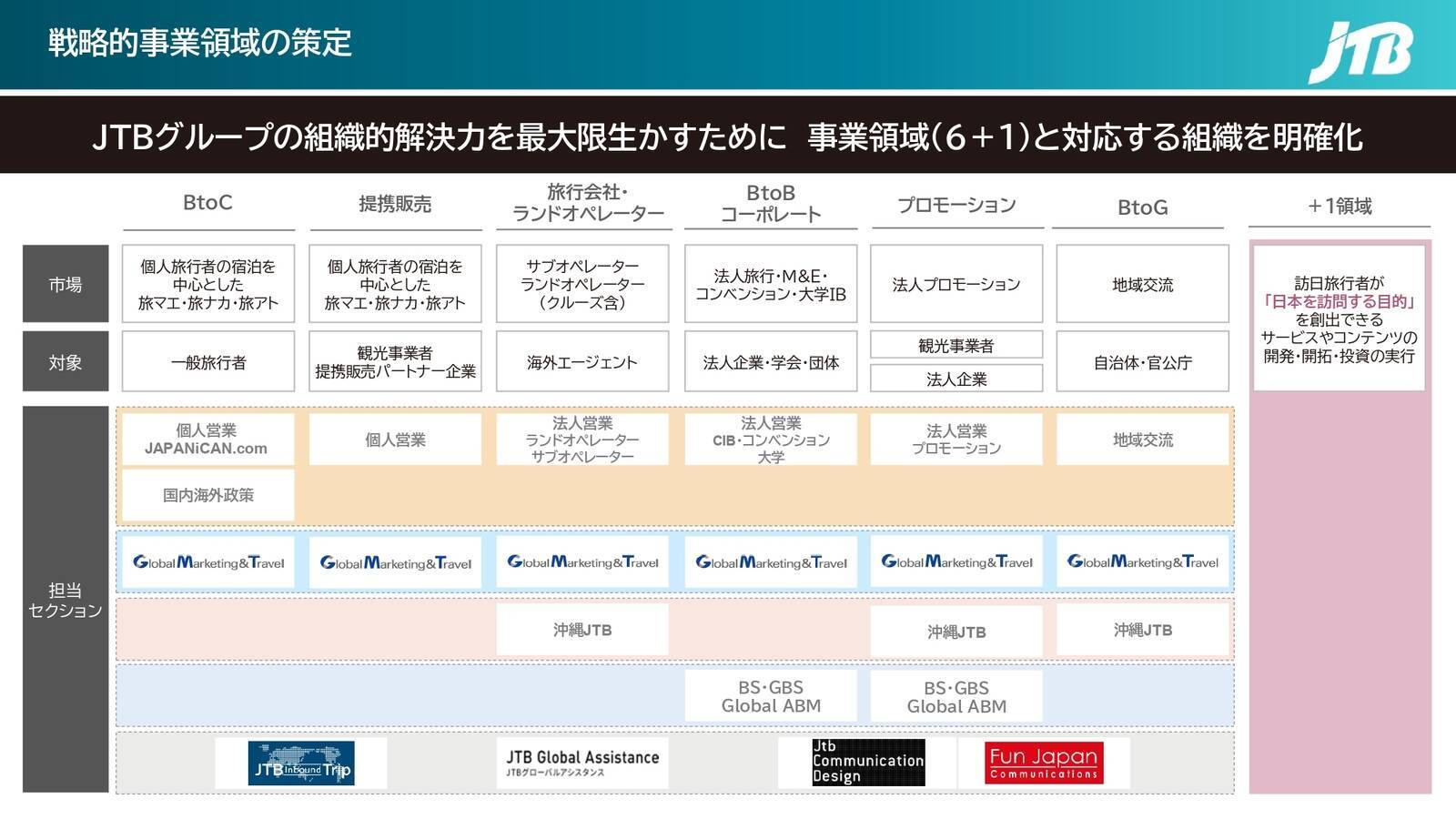Click the 担当セクション row label
1456x819 pixels.
[66, 601]
